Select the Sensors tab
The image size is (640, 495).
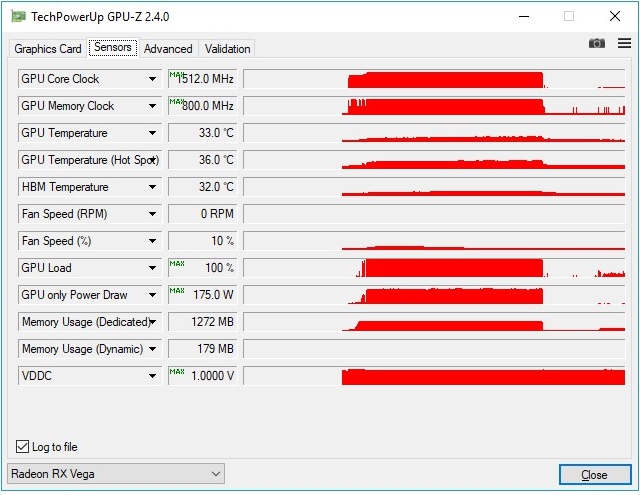pos(113,47)
